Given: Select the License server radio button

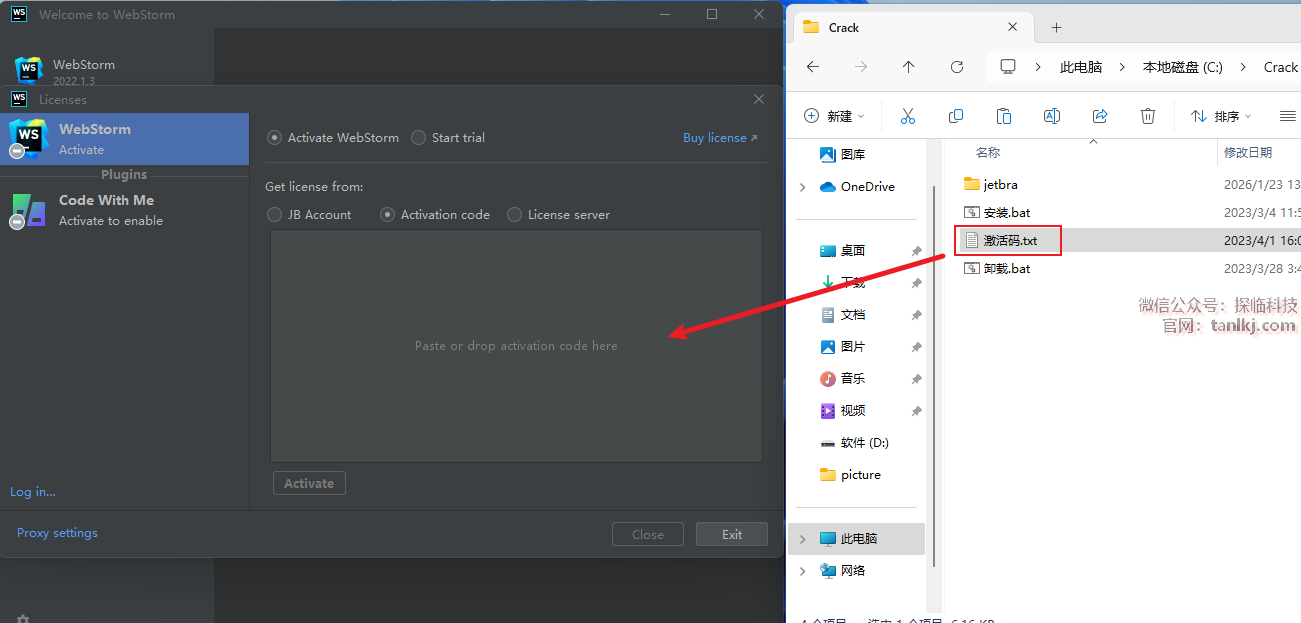Looking at the screenshot, I should 515,214.
